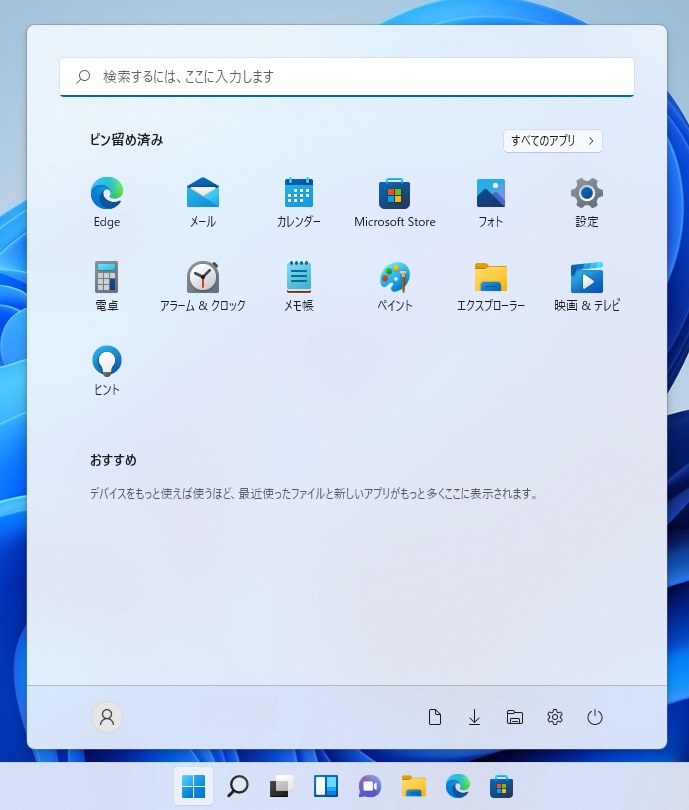Open the カレンダー (Calendar) app
This screenshot has height=810, width=689.
[299, 202]
